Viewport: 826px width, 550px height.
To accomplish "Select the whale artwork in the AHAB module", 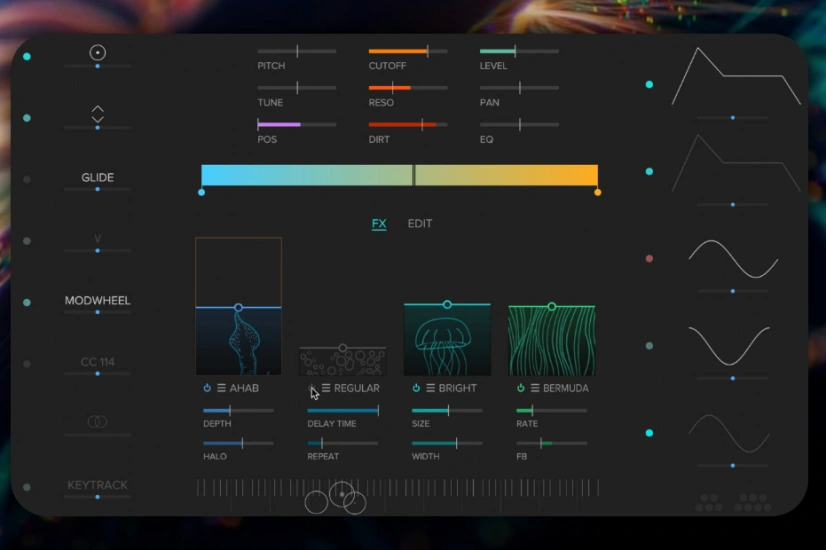I will (238, 341).
